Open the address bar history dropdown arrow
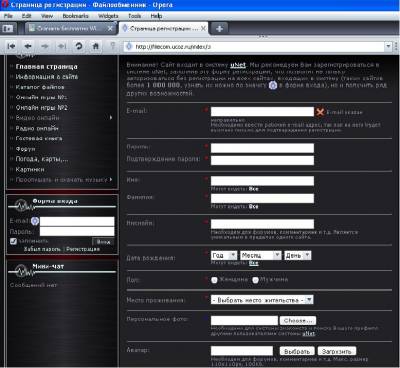Screen dimensions: 400x368 point(388,46)
